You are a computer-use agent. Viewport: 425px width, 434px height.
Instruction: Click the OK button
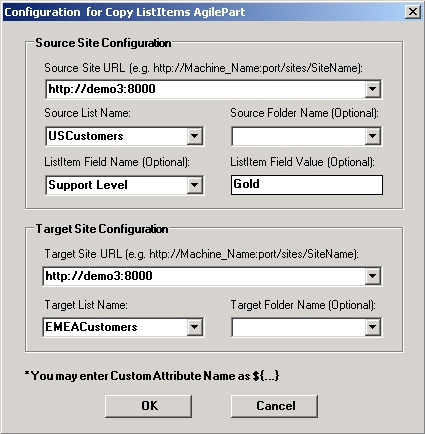148,406
